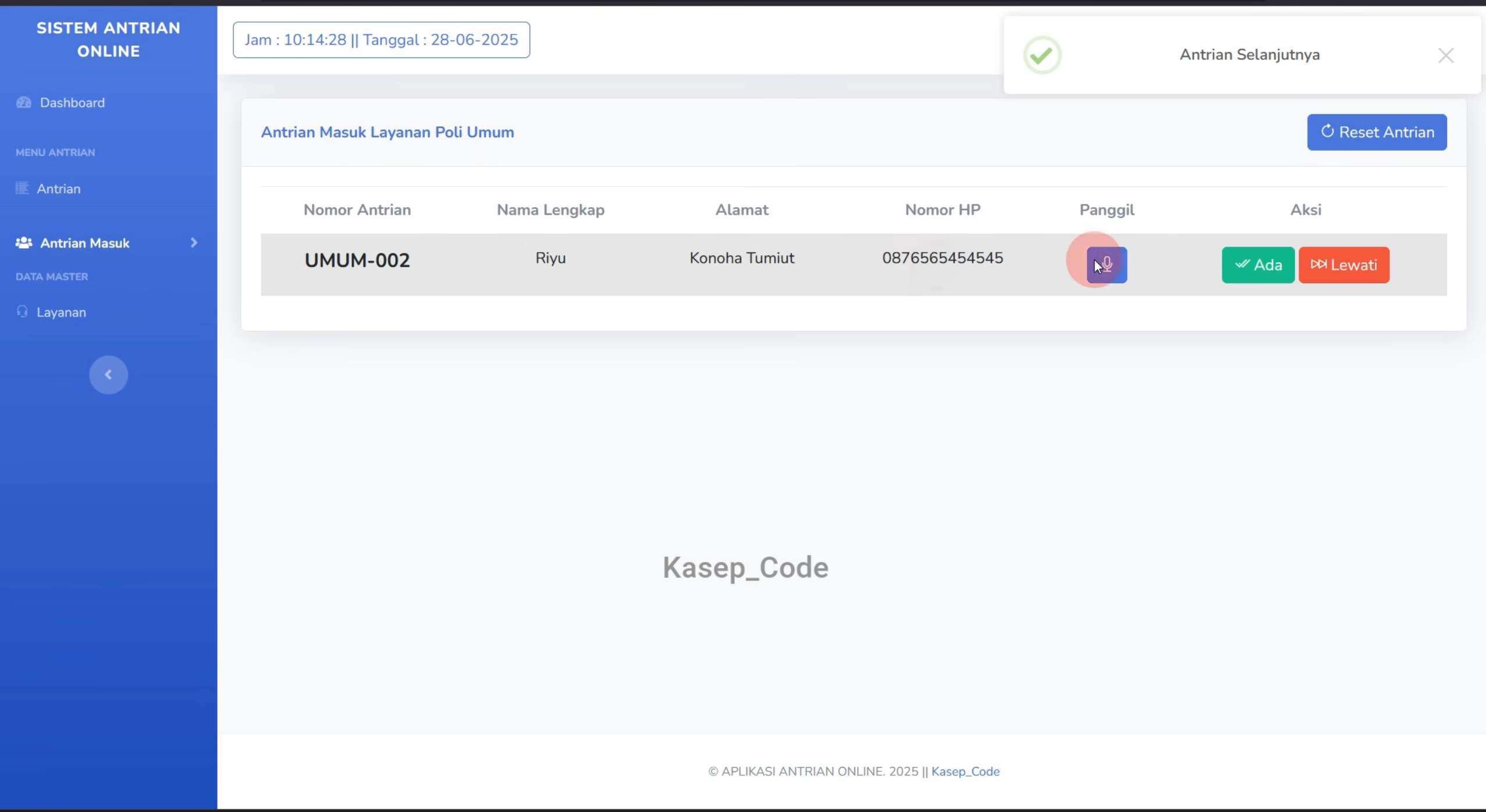Click the Antrian Masuk Layanan Poli Umum heading
Viewport: 1486px width, 812px height.
point(388,133)
